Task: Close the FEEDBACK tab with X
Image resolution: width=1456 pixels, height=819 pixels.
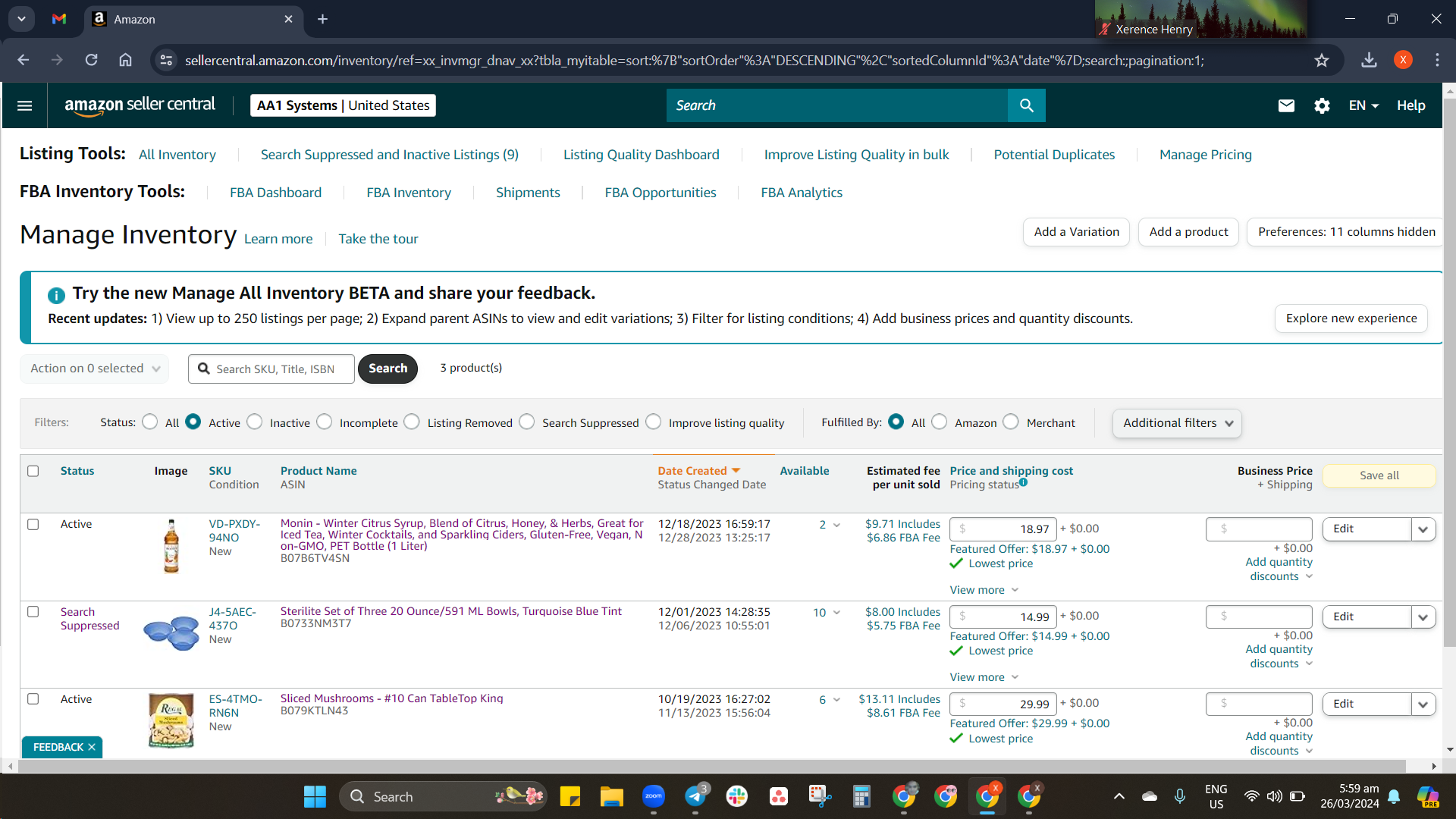Action: click(92, 747)
